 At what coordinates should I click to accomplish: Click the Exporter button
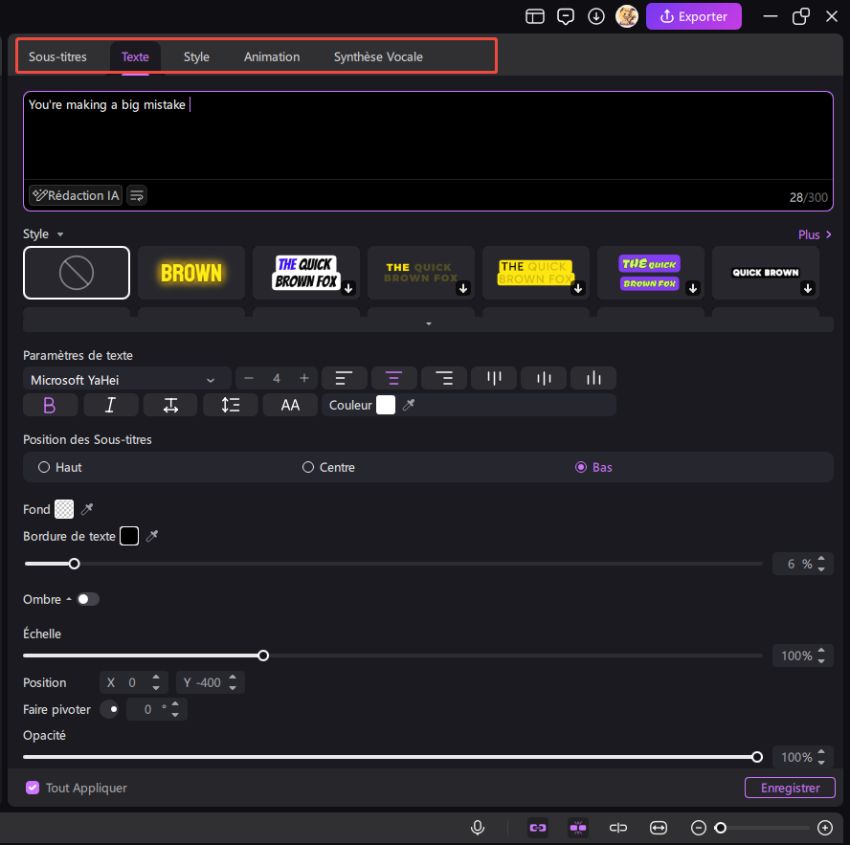click(x=694, y=16)
